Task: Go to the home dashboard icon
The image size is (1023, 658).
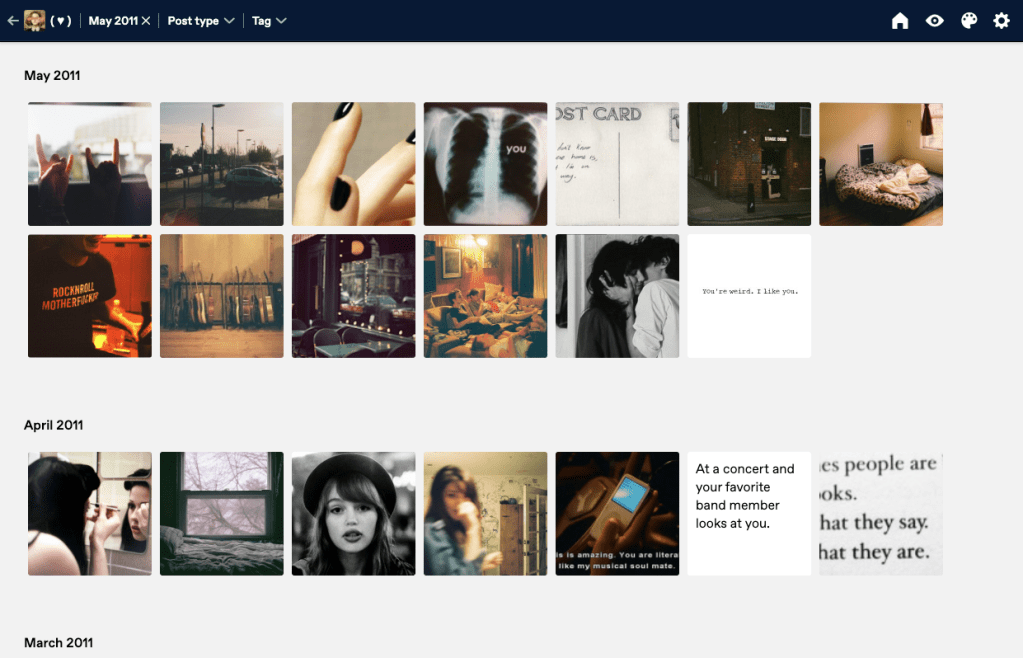Action: [x=900, y=21]
